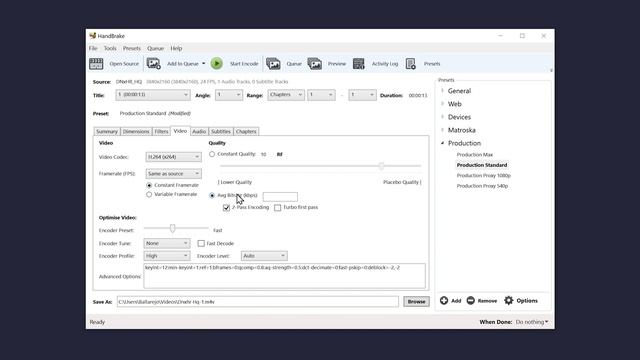Switch to the Subtitles tab
The width and height of the screenshot is (640, 360).
point(221,131)
